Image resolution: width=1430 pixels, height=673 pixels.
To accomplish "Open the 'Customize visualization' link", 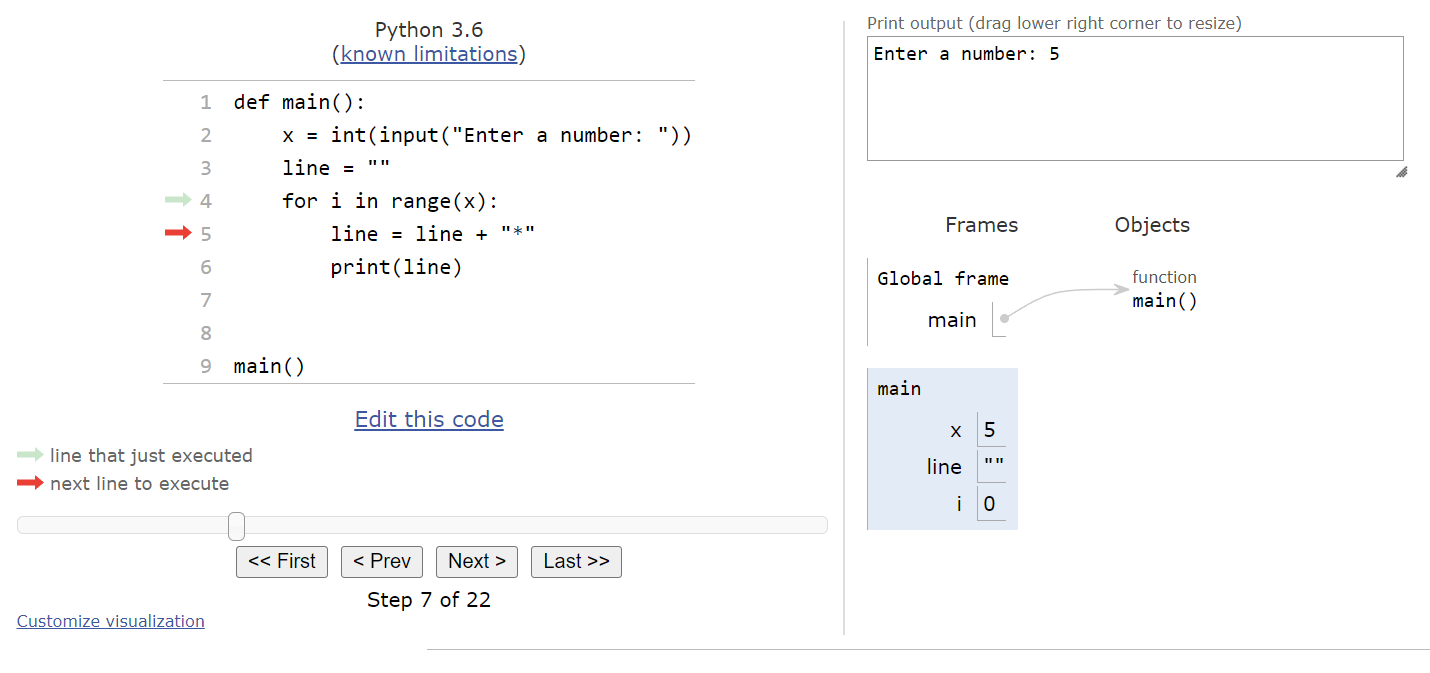I will pos(110,620).
